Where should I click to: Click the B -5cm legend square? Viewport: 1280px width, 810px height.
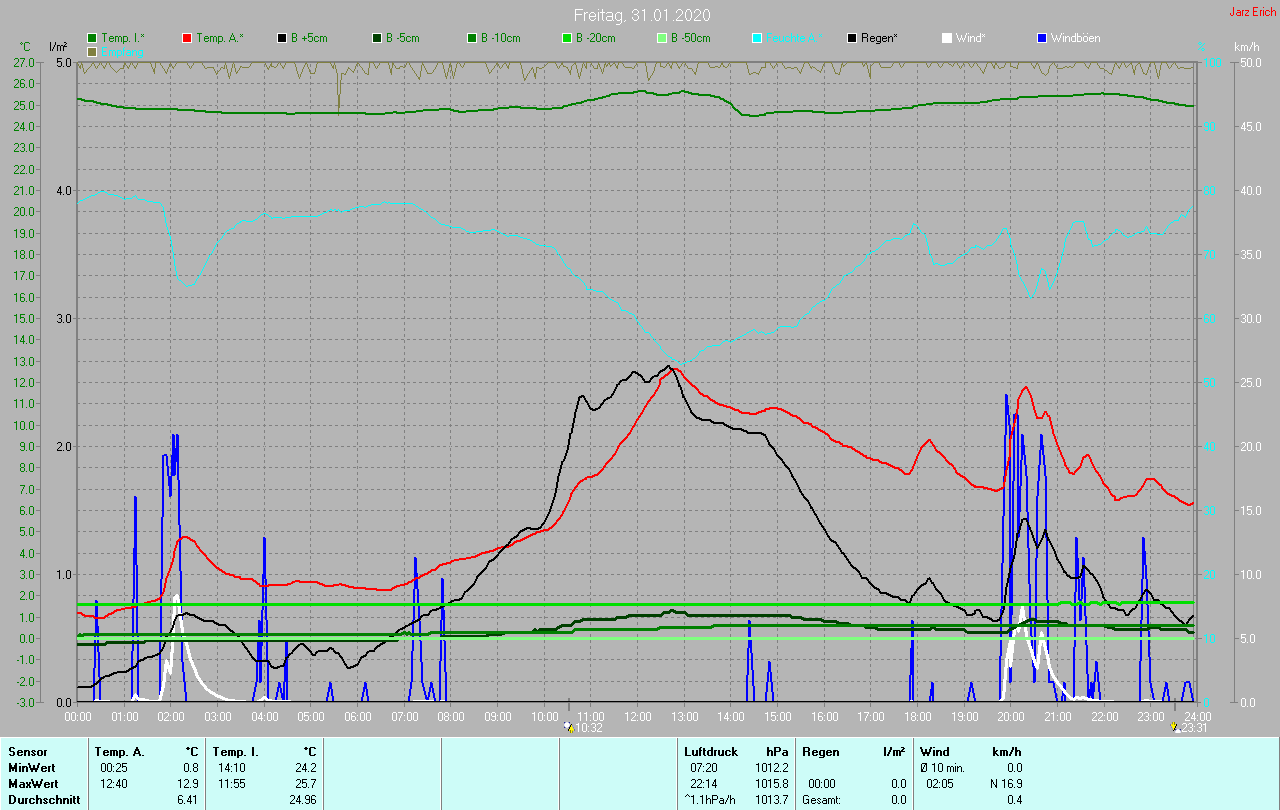tap(377, 38)
